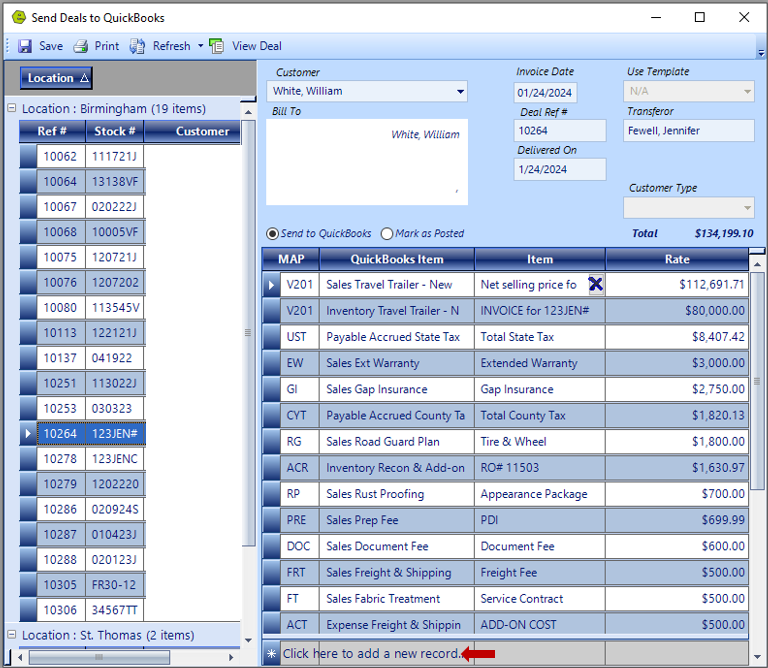Open the Use Template dropdown
This screenshot has height=668, width=768.
coord(747,92)
